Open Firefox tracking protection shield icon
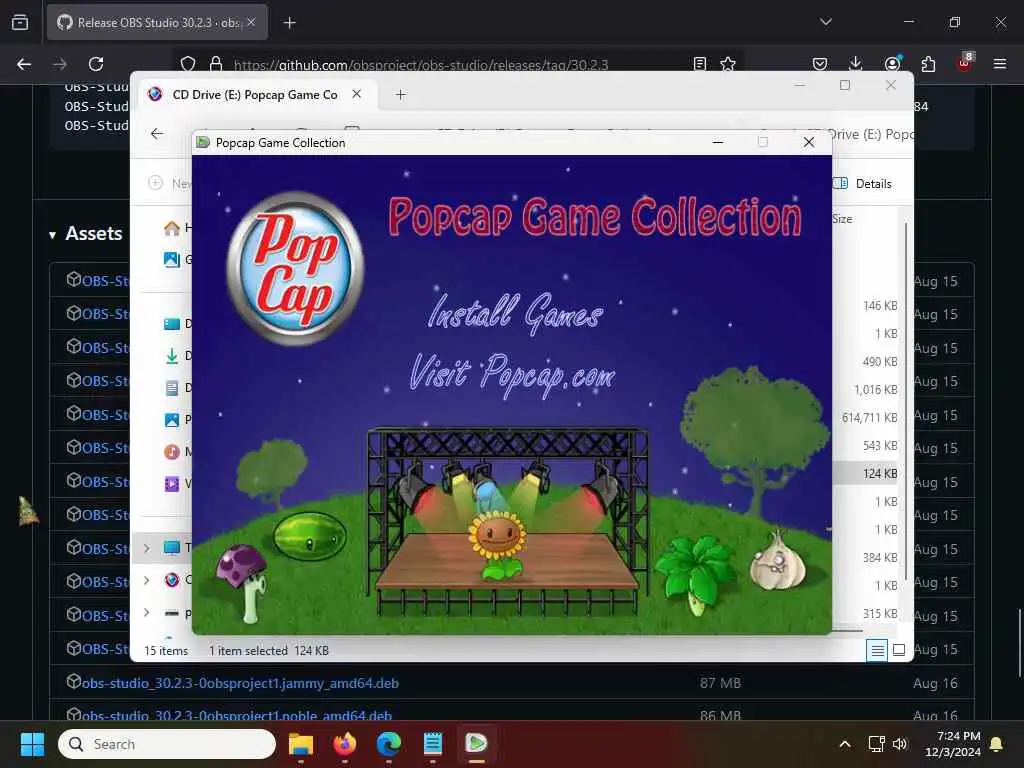Viewport: 1024px width, 768px height. coord(188,64)
